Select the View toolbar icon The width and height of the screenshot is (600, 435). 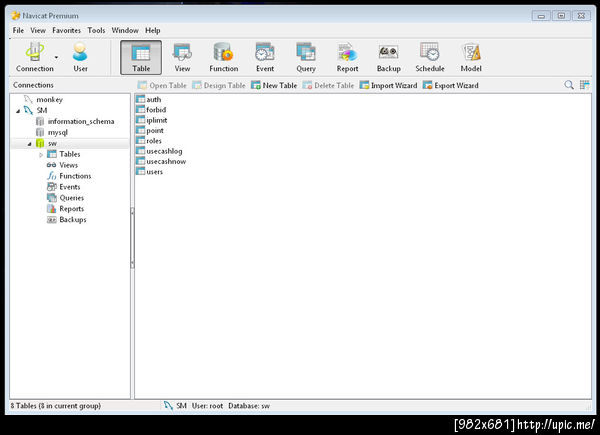tap(182, 57)
